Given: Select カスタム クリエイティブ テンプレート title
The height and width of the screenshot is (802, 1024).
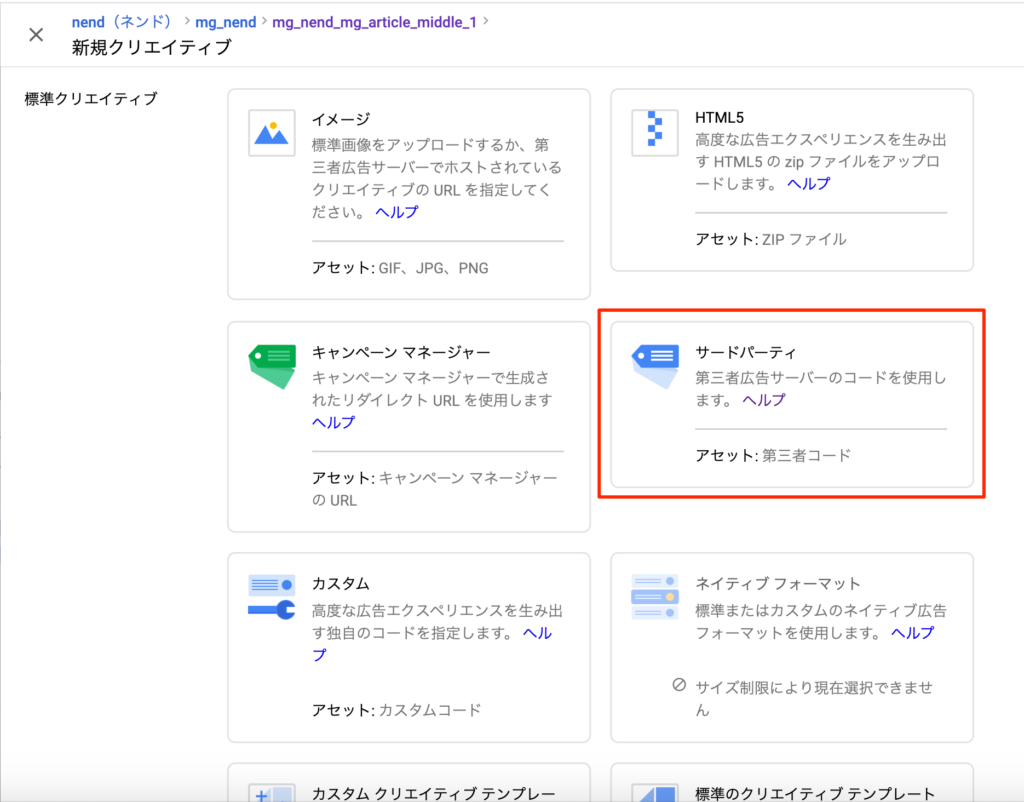Looking at the screenshot, I should click(434, 793).
